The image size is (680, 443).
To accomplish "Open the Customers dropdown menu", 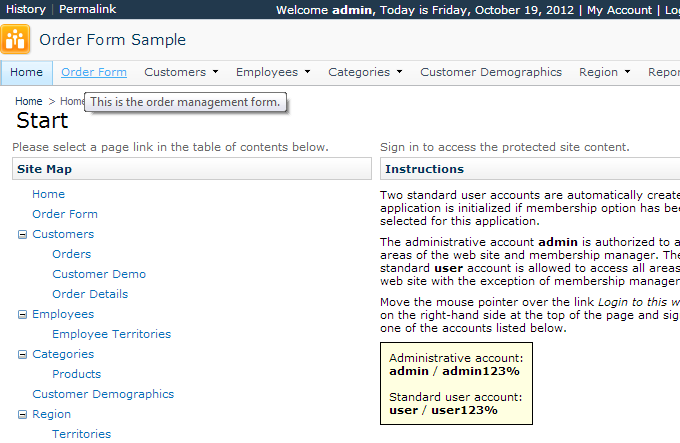I will click(181, 72).
